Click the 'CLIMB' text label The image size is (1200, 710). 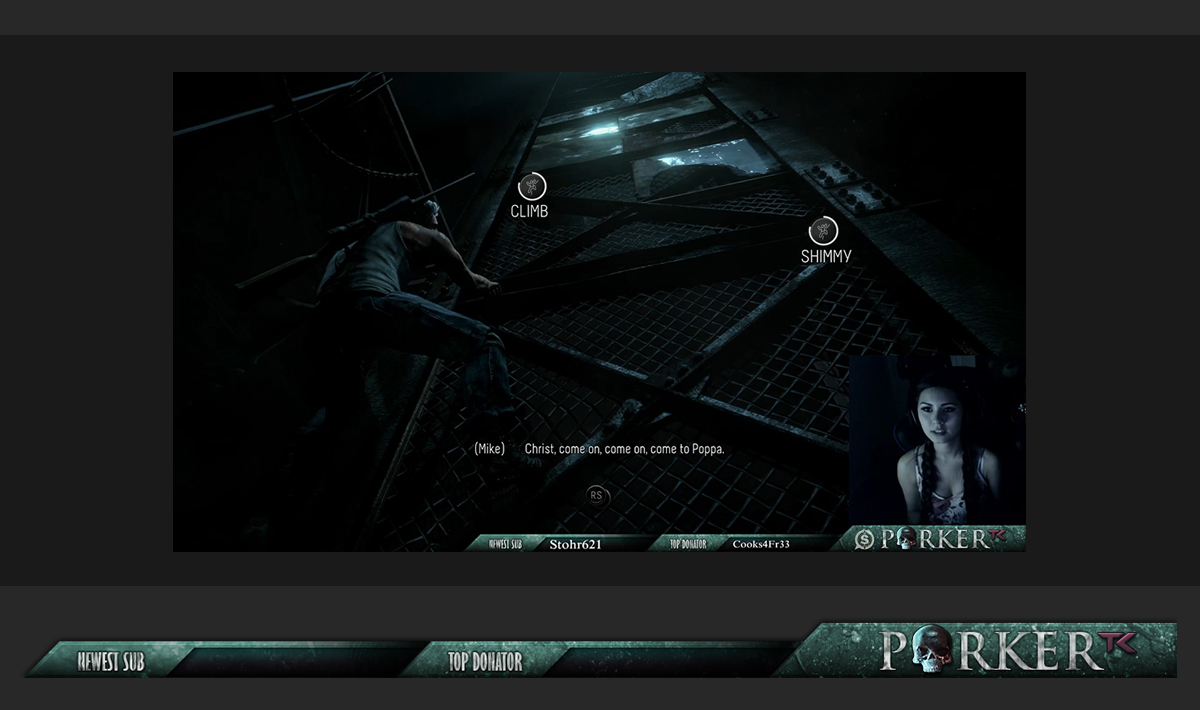(x=529, y=212)
